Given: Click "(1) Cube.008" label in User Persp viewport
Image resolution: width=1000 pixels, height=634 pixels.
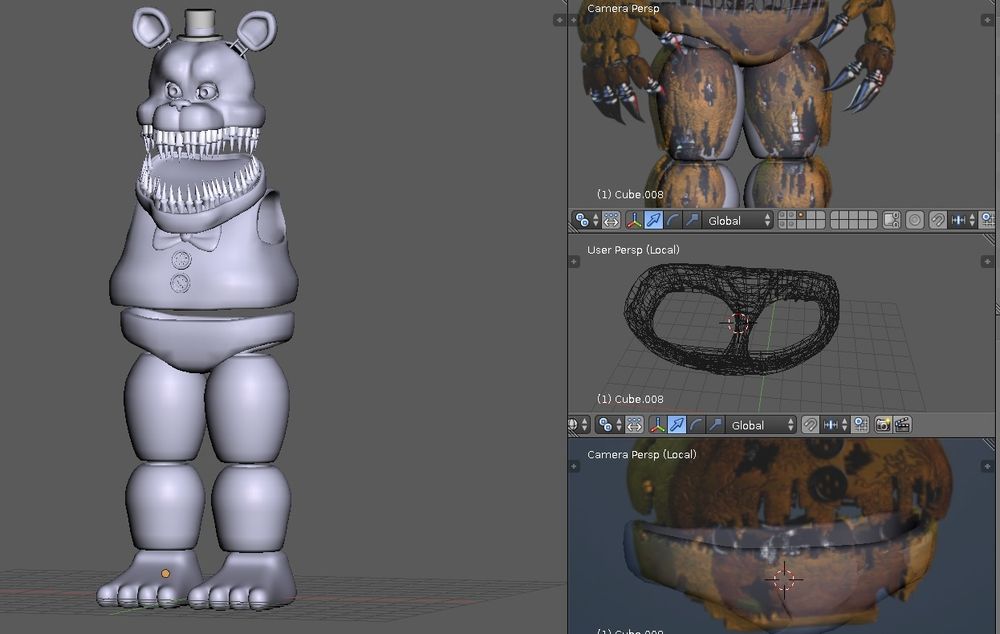Looking at the screenshot, I should pyautogui.click(x=630, y=399).
